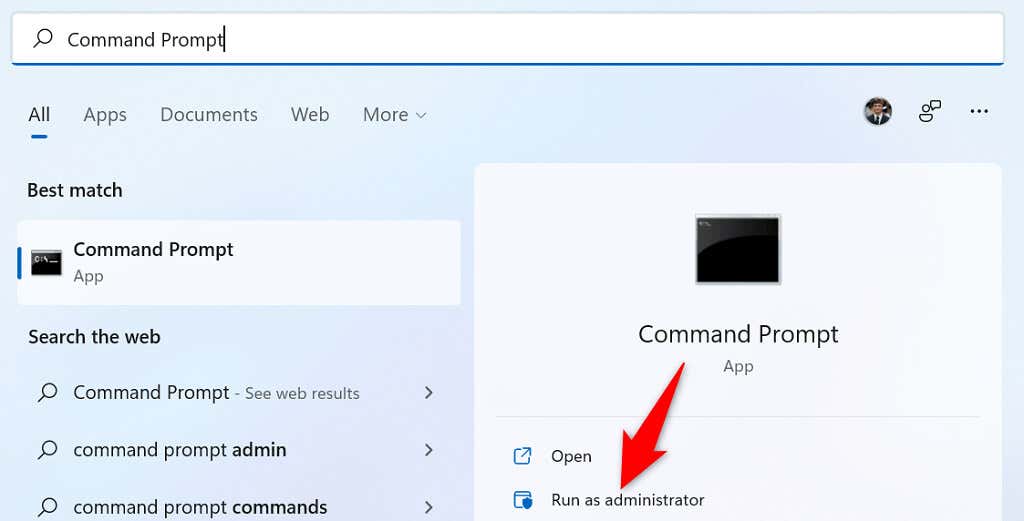This screenshot has height=521, width=1024.
Task: Select the All filter tab
Action: point(39,115)
